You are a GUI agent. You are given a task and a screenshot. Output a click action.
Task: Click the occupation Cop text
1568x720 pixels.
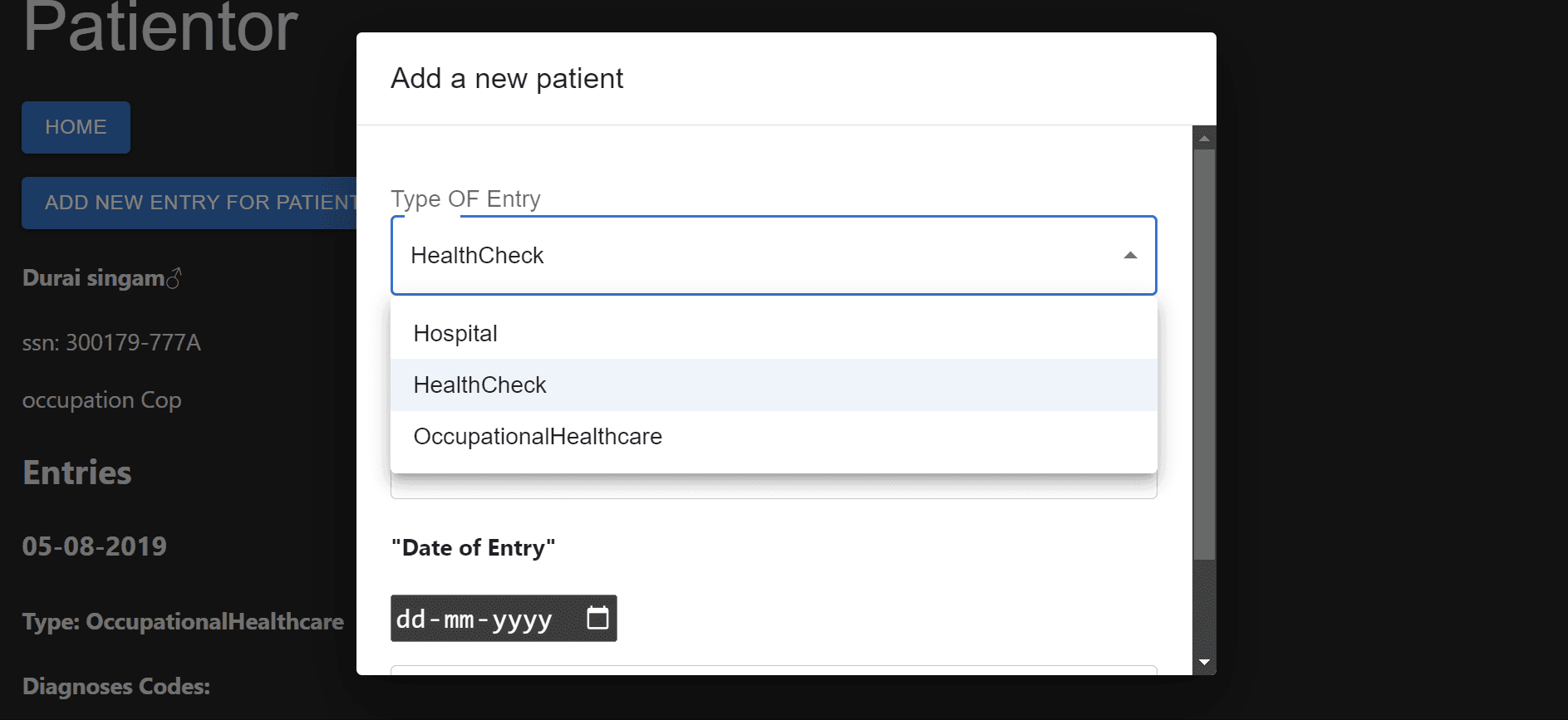(x=101, y=399)
